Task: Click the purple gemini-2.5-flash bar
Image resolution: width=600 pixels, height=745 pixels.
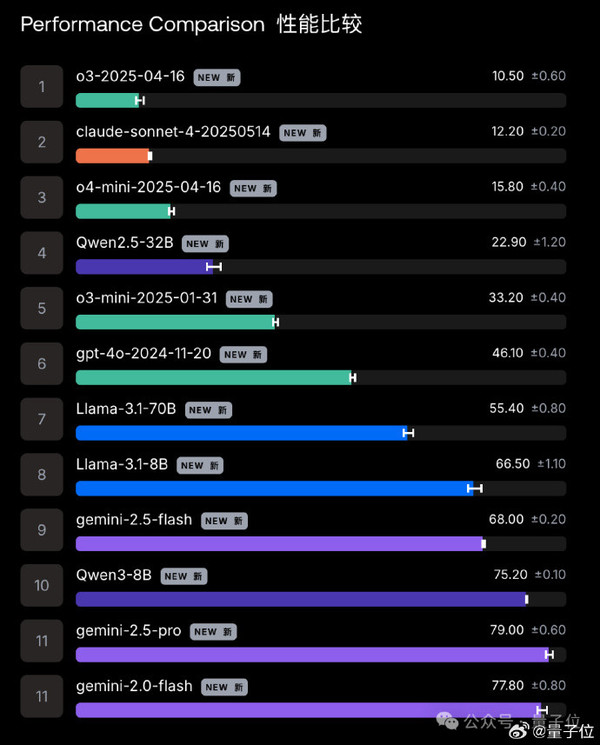Action: pos(280,544)
